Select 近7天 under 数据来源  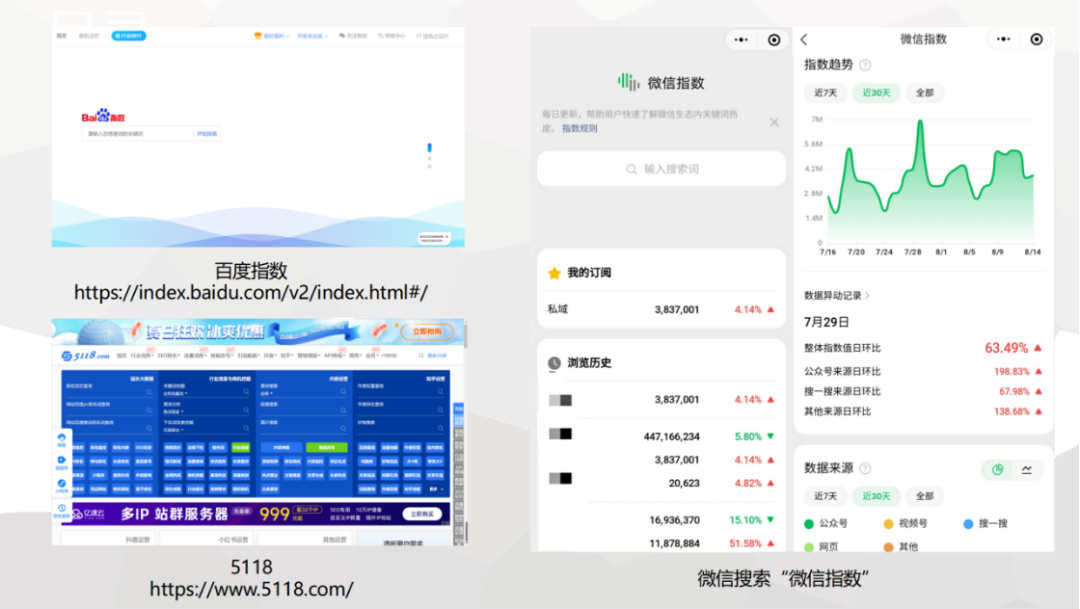click(825, 496)
